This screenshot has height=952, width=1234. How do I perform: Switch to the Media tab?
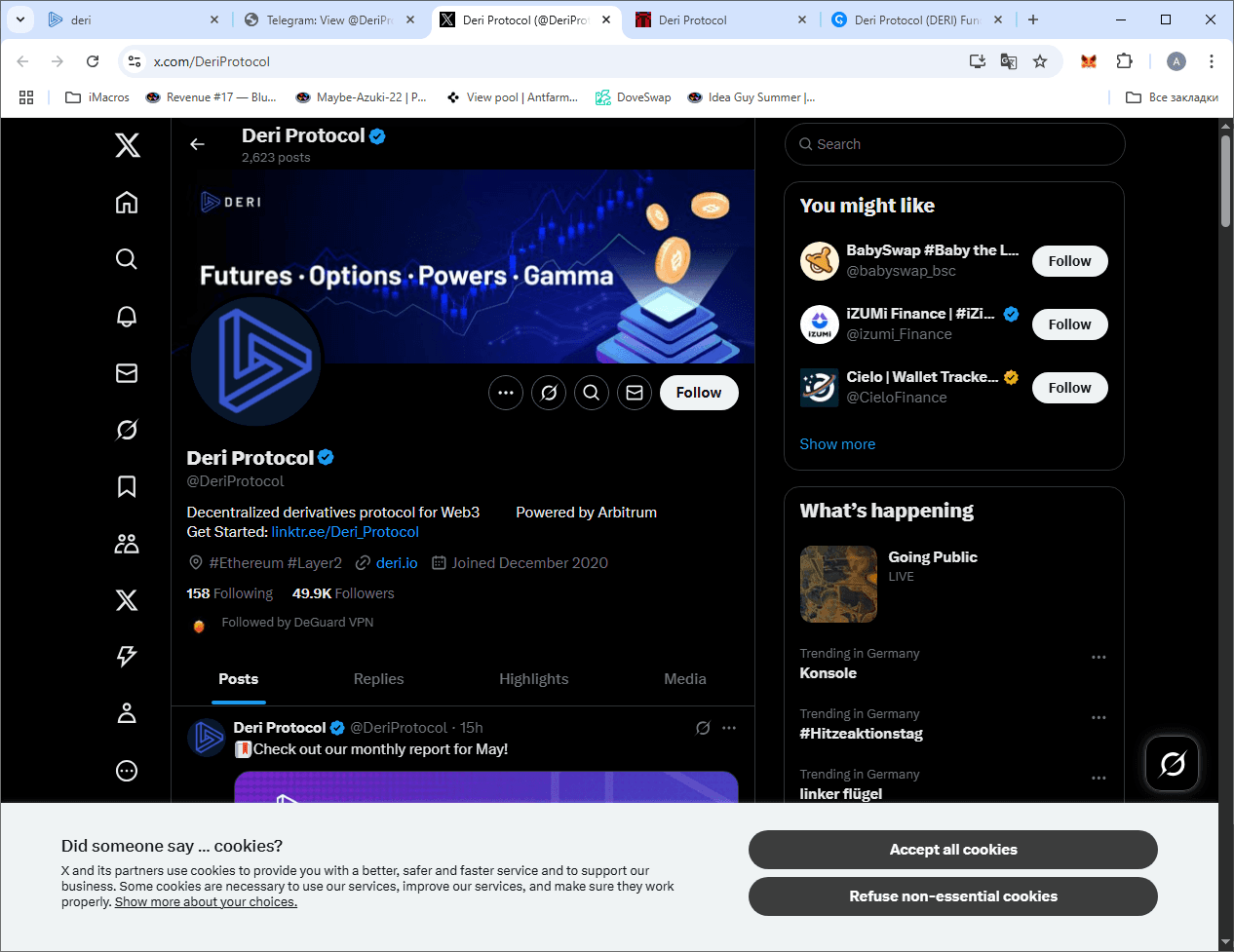[x=685, y=679]
